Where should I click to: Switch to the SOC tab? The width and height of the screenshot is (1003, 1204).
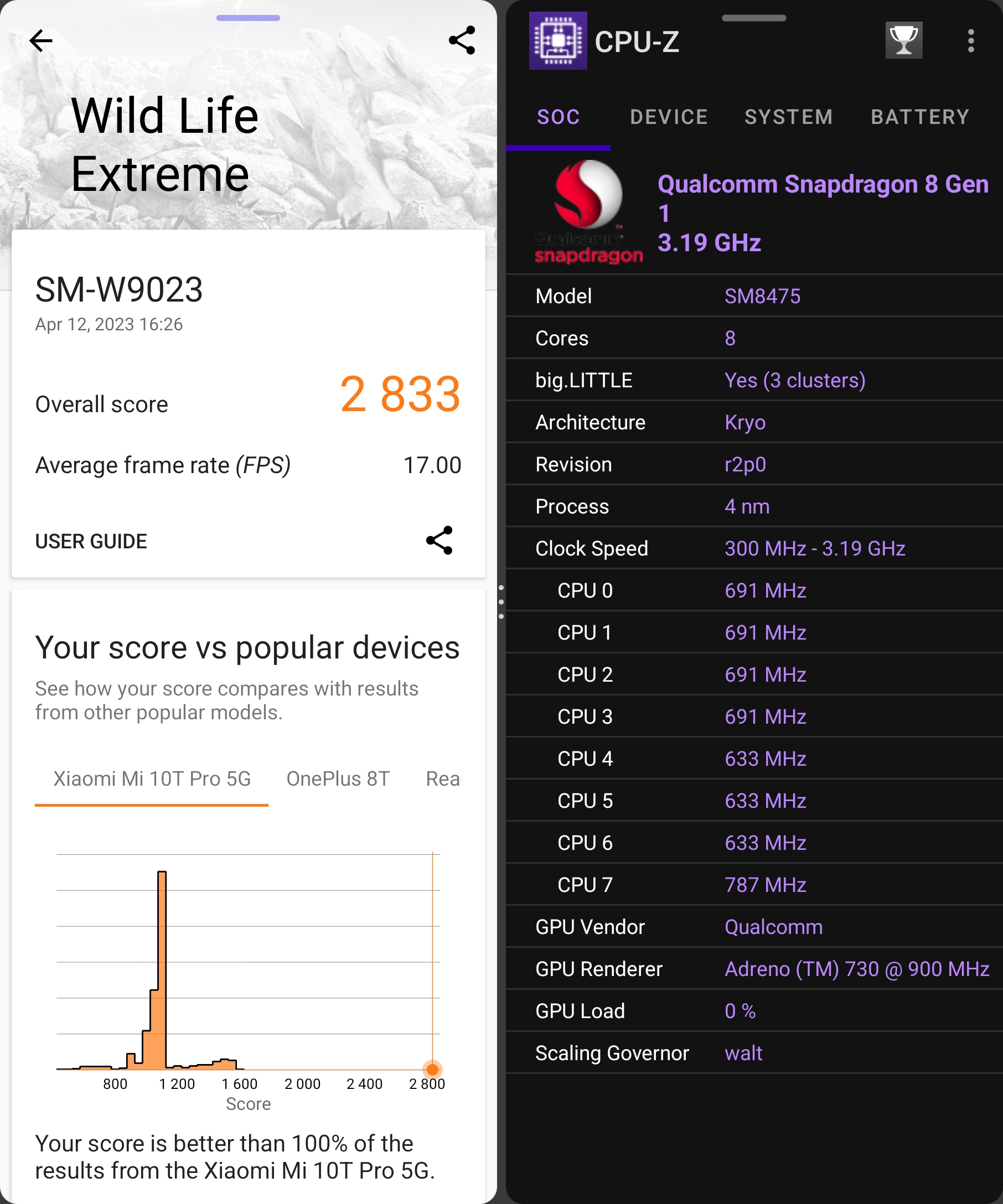558,117
